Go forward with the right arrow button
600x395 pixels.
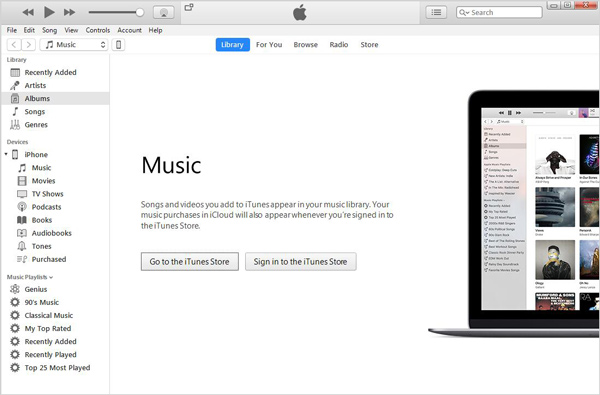(x=29, y=45)
